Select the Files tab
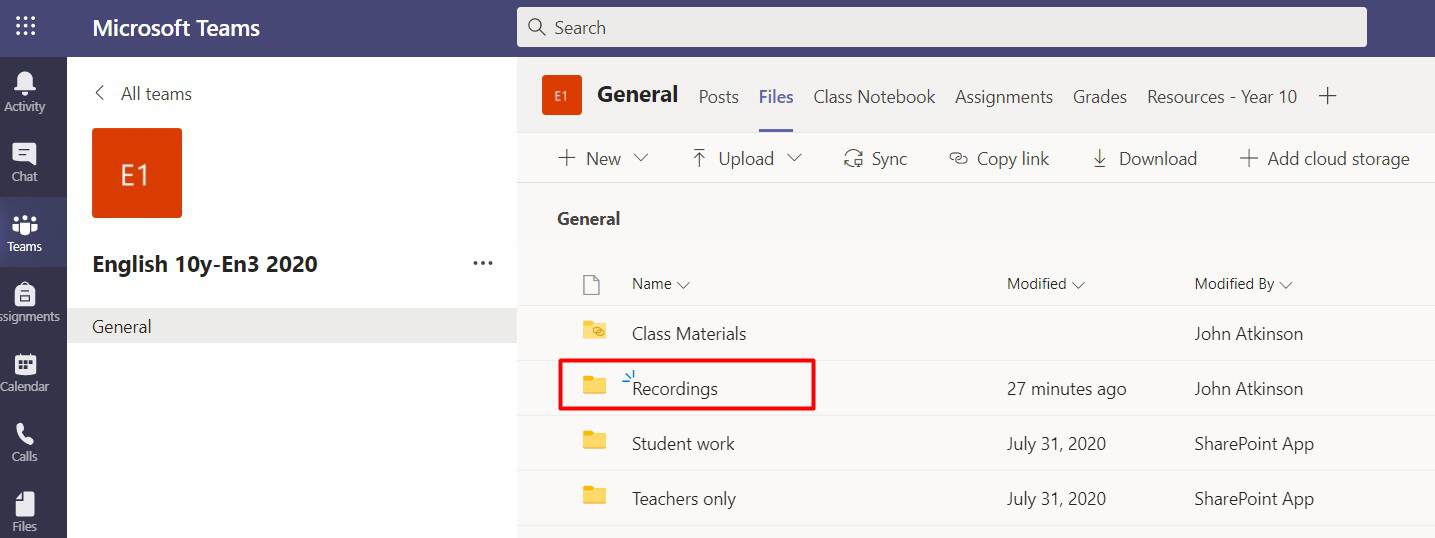 click(776, 97)
